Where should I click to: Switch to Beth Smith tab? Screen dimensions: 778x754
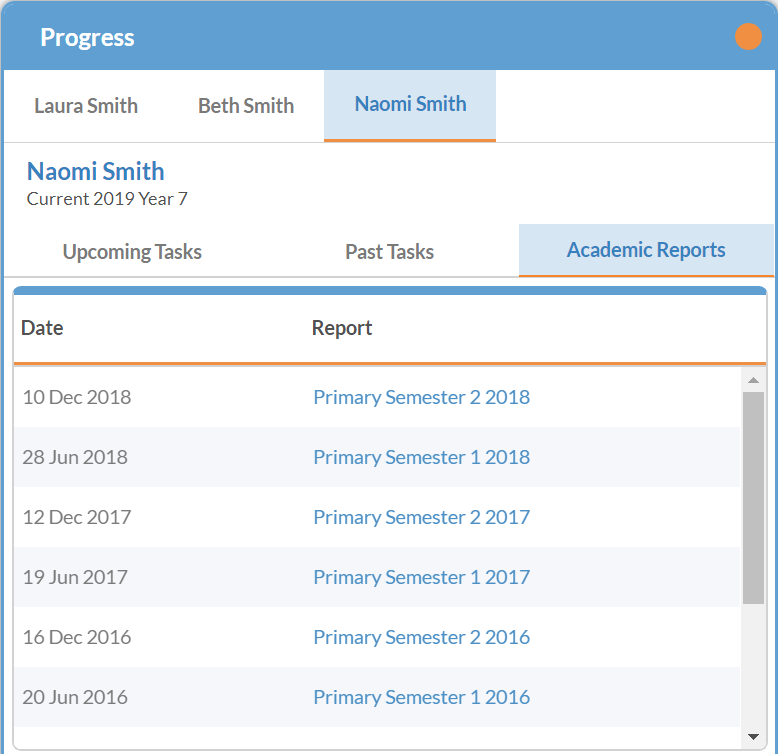[x=246, y=106]
